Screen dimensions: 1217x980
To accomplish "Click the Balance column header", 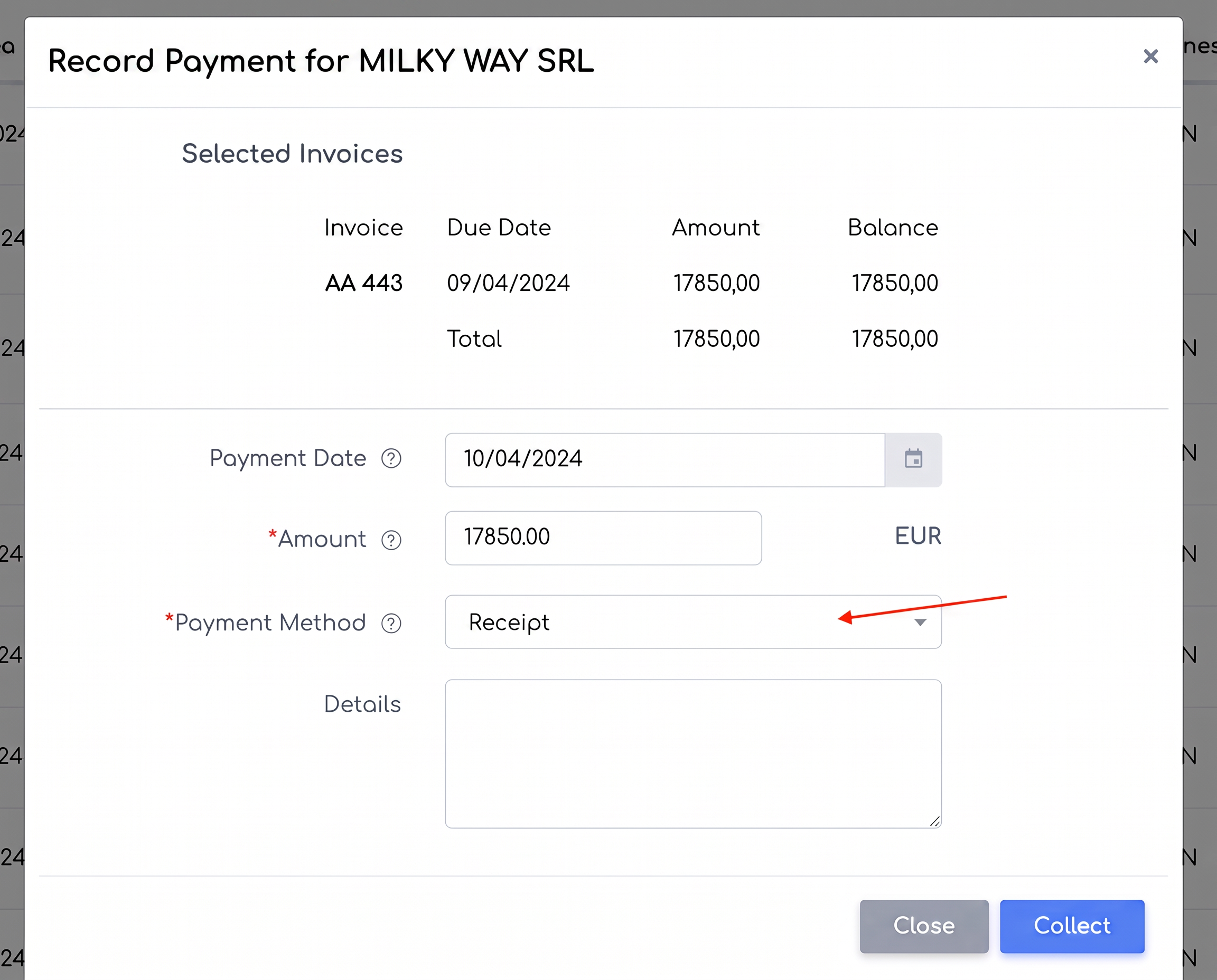I will (893, 228).
